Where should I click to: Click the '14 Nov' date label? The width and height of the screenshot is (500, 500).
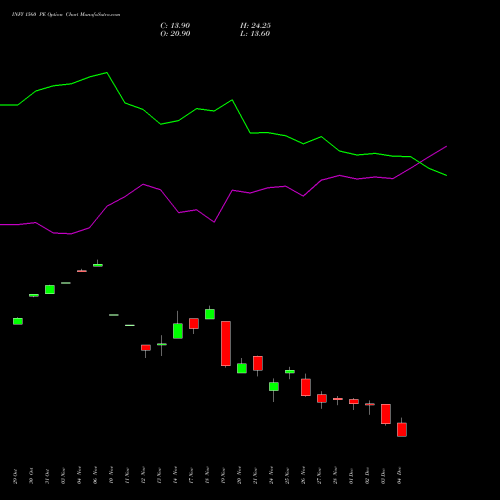pyautogui.click(x=175, y=476)
